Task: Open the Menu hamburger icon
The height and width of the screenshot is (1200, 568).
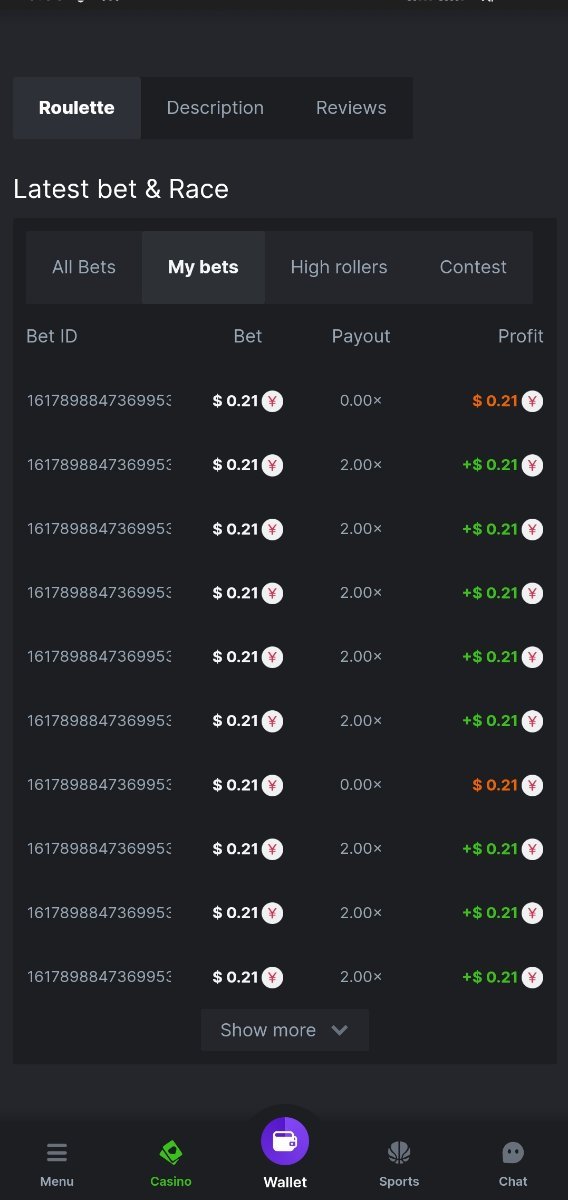Action: click(x=57, y=1153)
